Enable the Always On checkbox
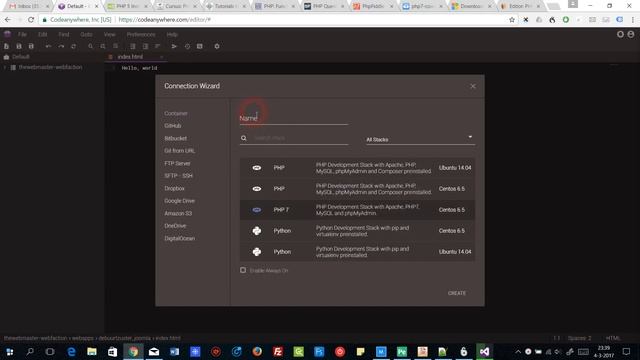 (243, 270)
